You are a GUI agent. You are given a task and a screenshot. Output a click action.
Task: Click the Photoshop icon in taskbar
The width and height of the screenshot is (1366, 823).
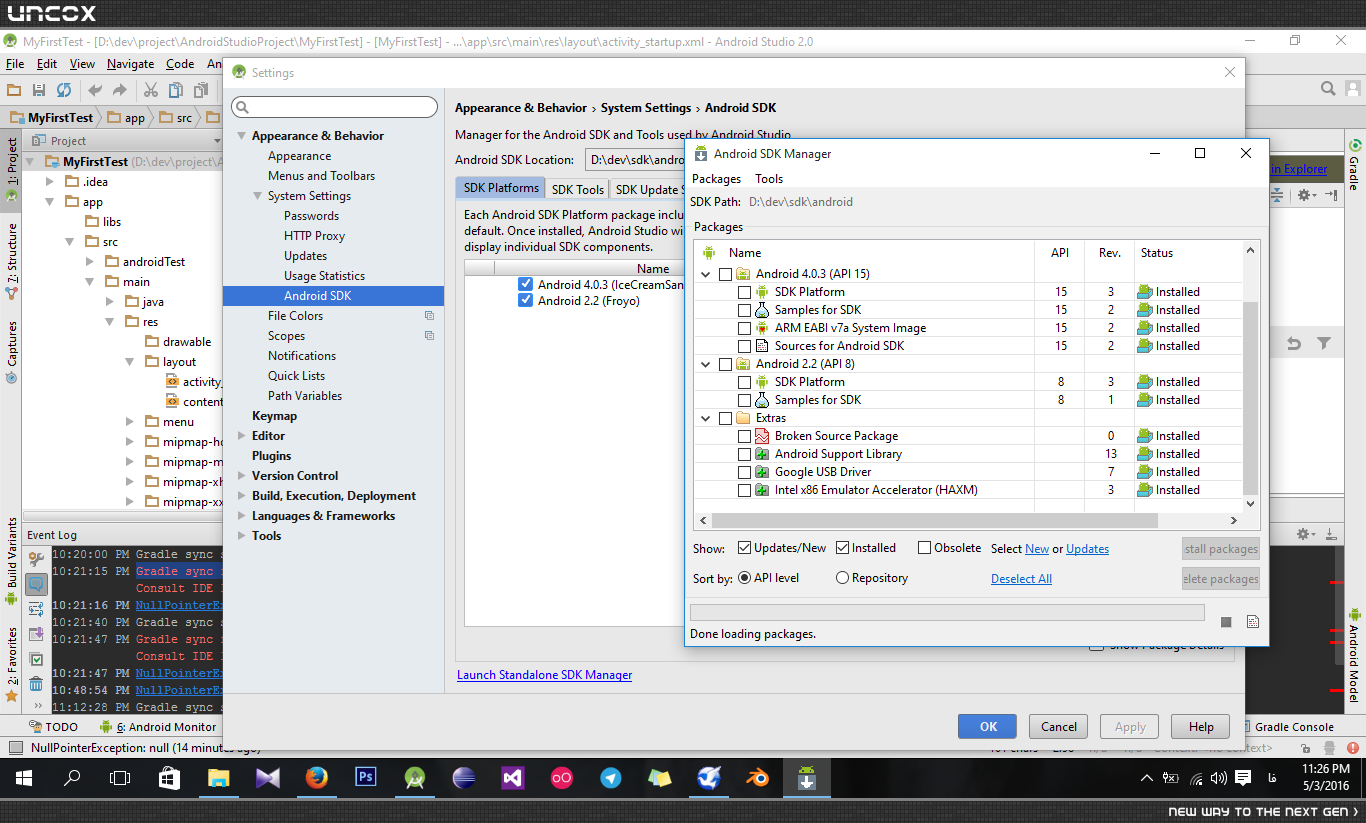365,777
